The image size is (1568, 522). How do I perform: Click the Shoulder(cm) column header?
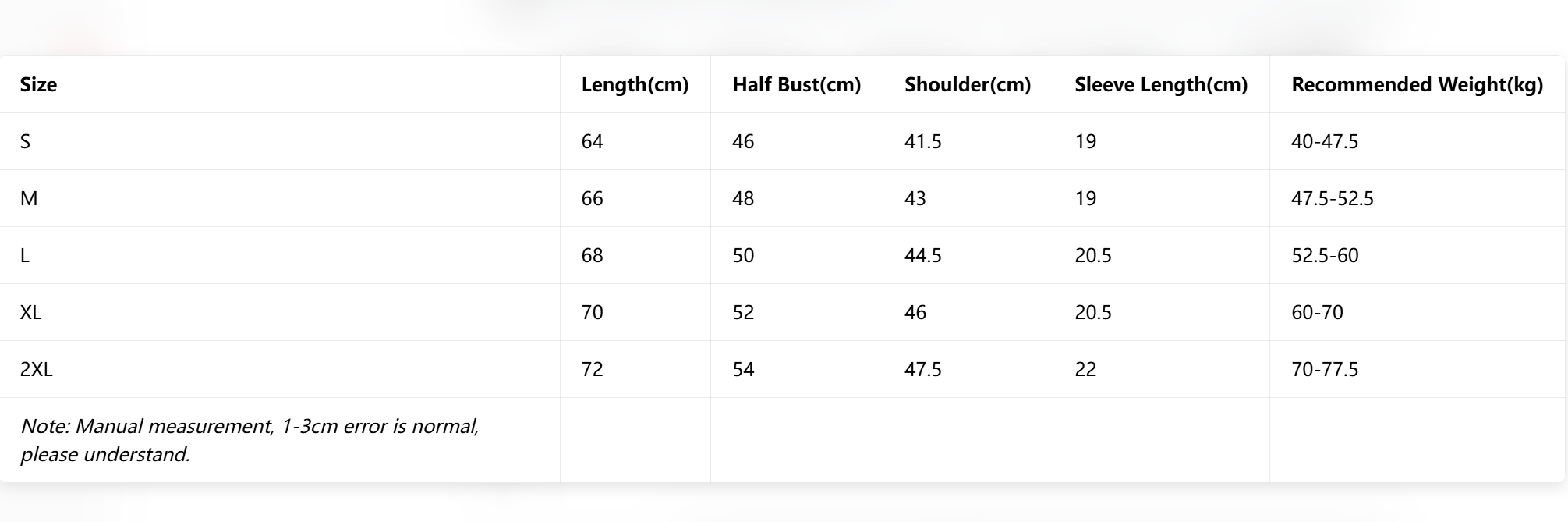967,84
